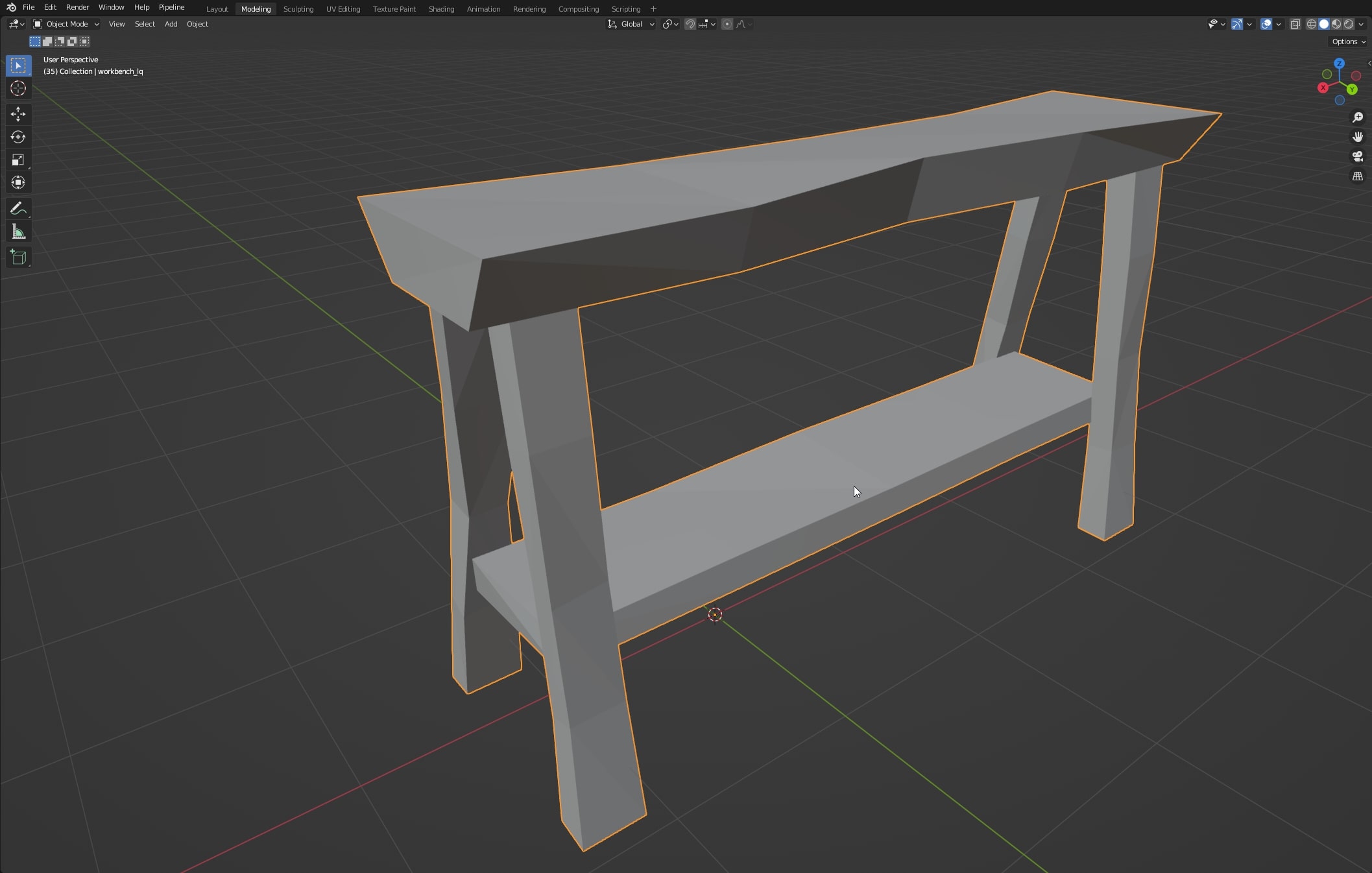
Task: Click the camera view icon
Action: [1357, 156]
